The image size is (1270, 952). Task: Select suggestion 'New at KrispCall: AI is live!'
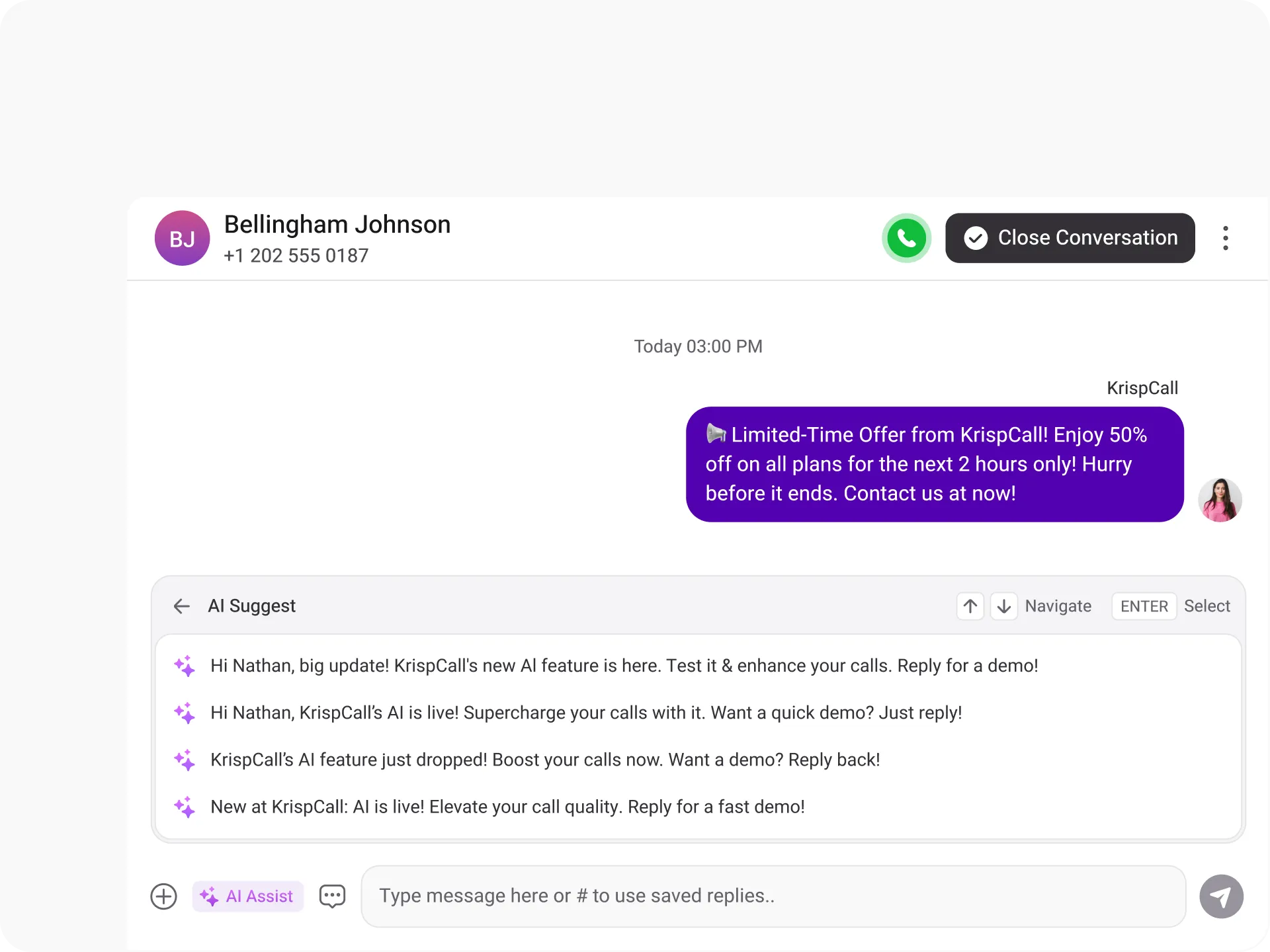click(698, 807)
